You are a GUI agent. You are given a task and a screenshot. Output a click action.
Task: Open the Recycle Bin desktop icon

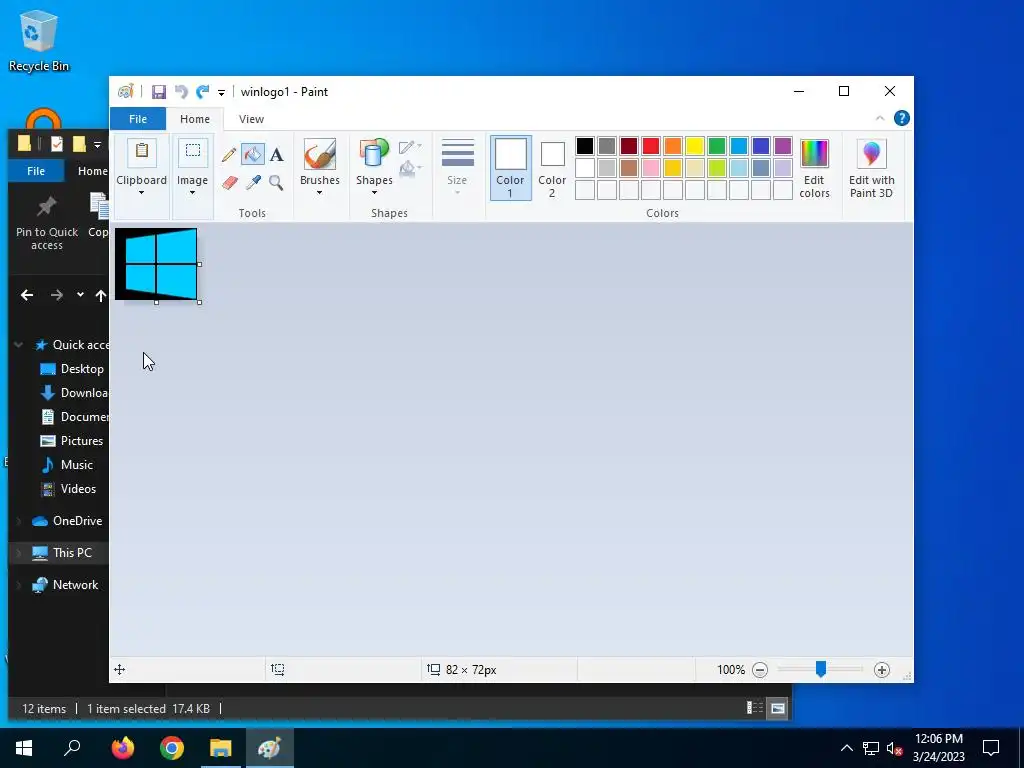[x=39, y=40]
